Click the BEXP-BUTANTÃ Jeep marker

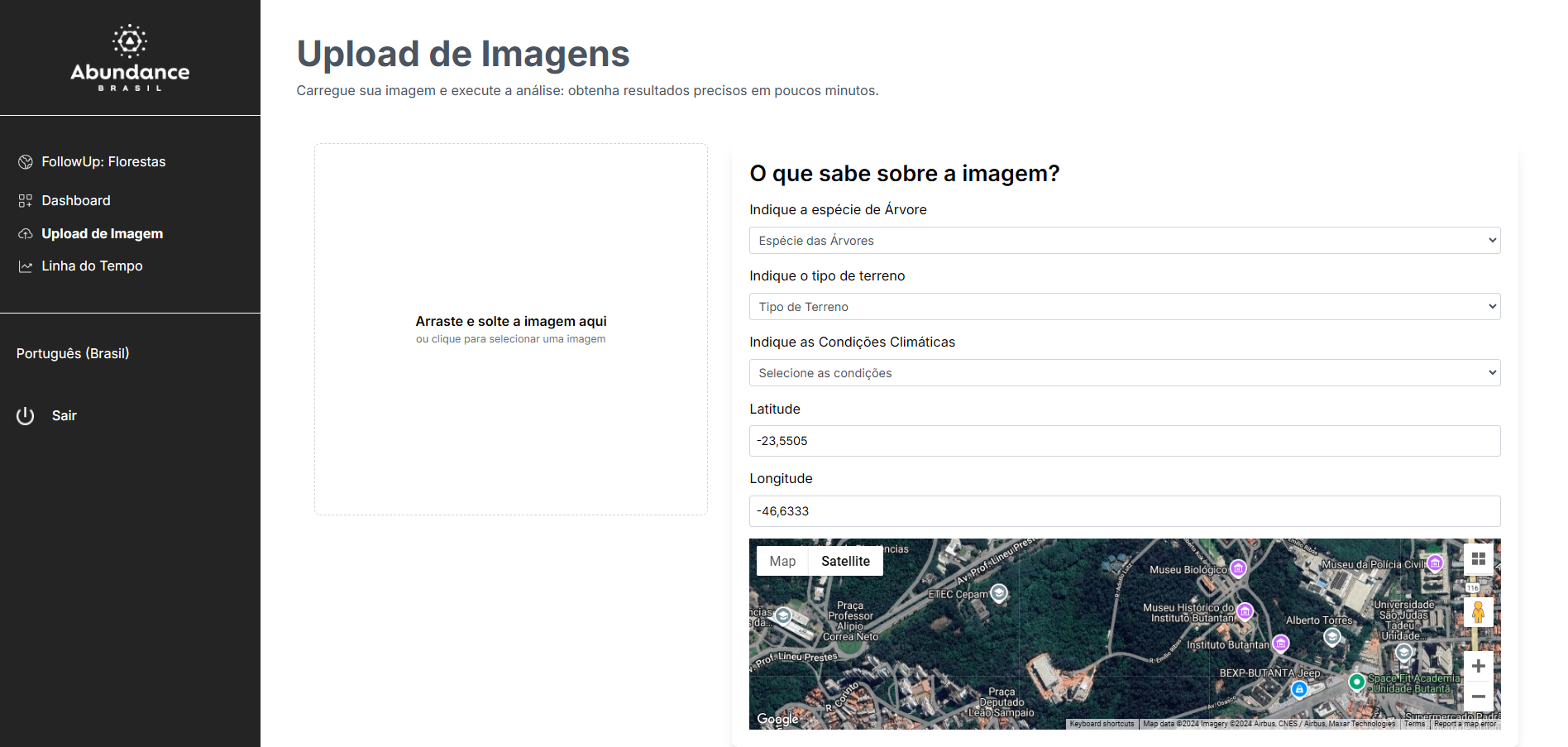[x=1299, y=689]
